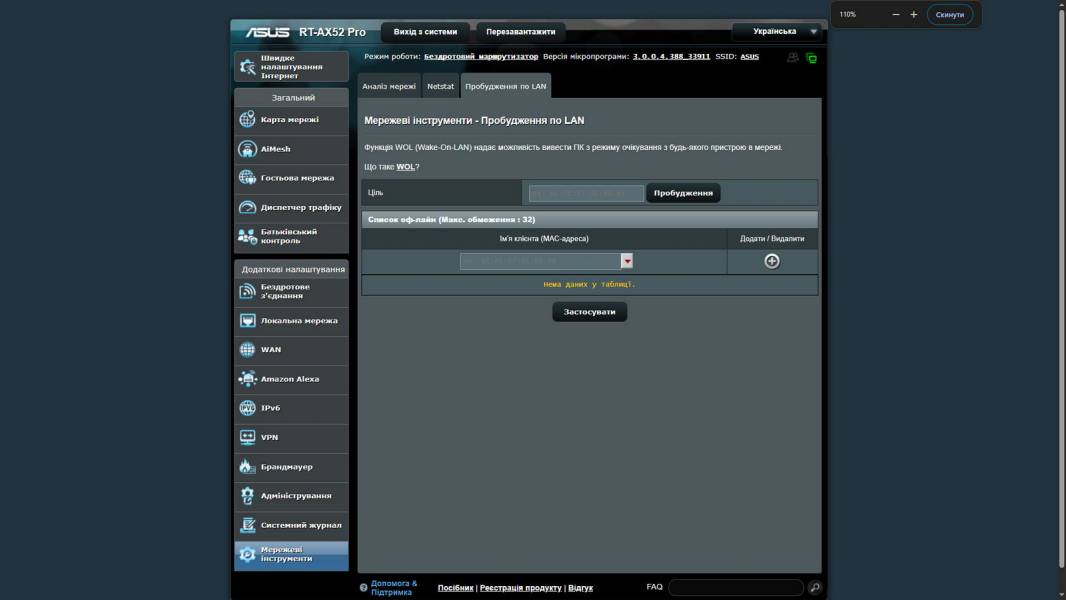Expand the Українська language dropdown
The image size is (1066, 600).
click(x=813, y=32)
